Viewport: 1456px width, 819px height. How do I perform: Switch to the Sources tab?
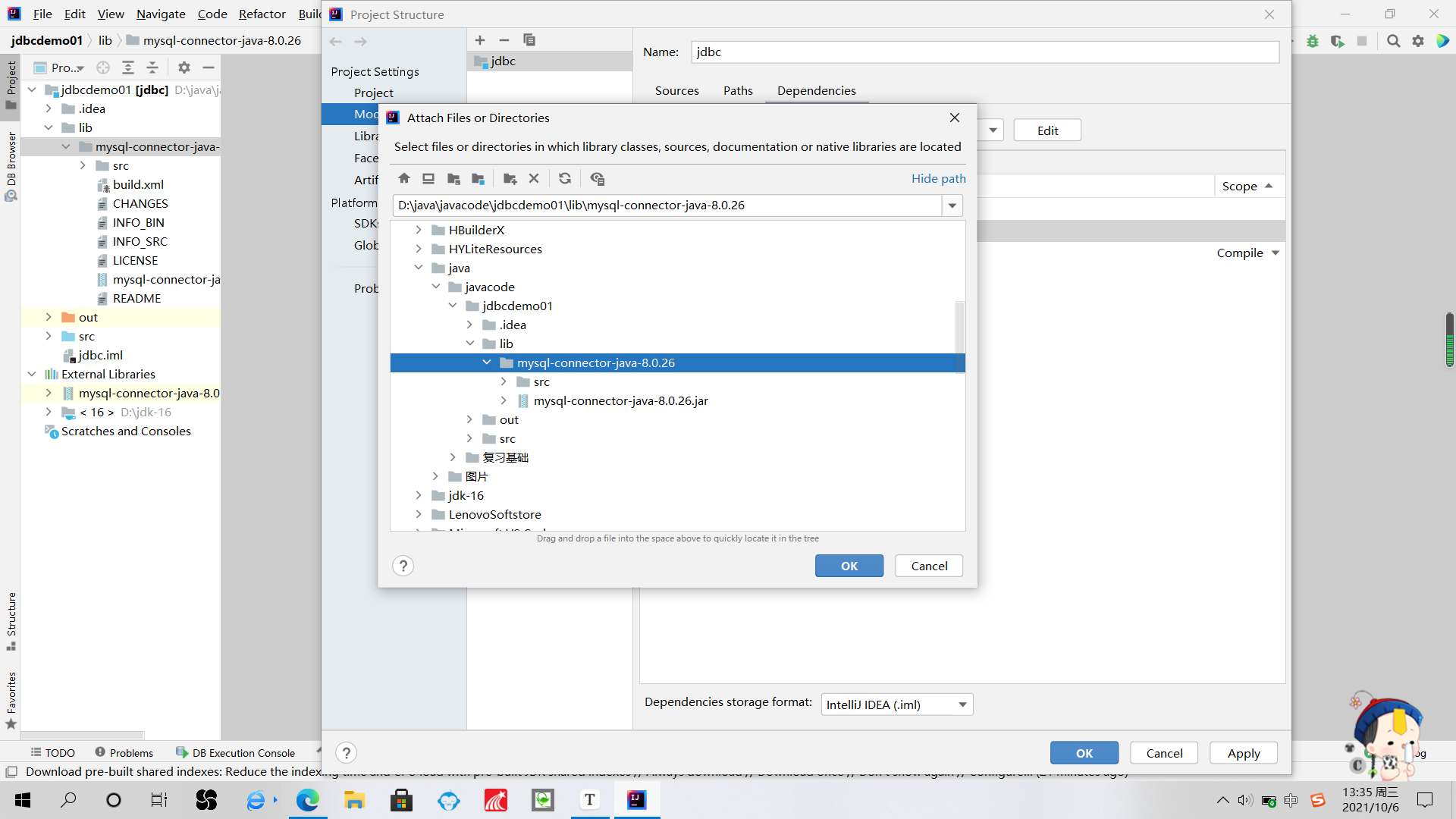click(676, 91)
